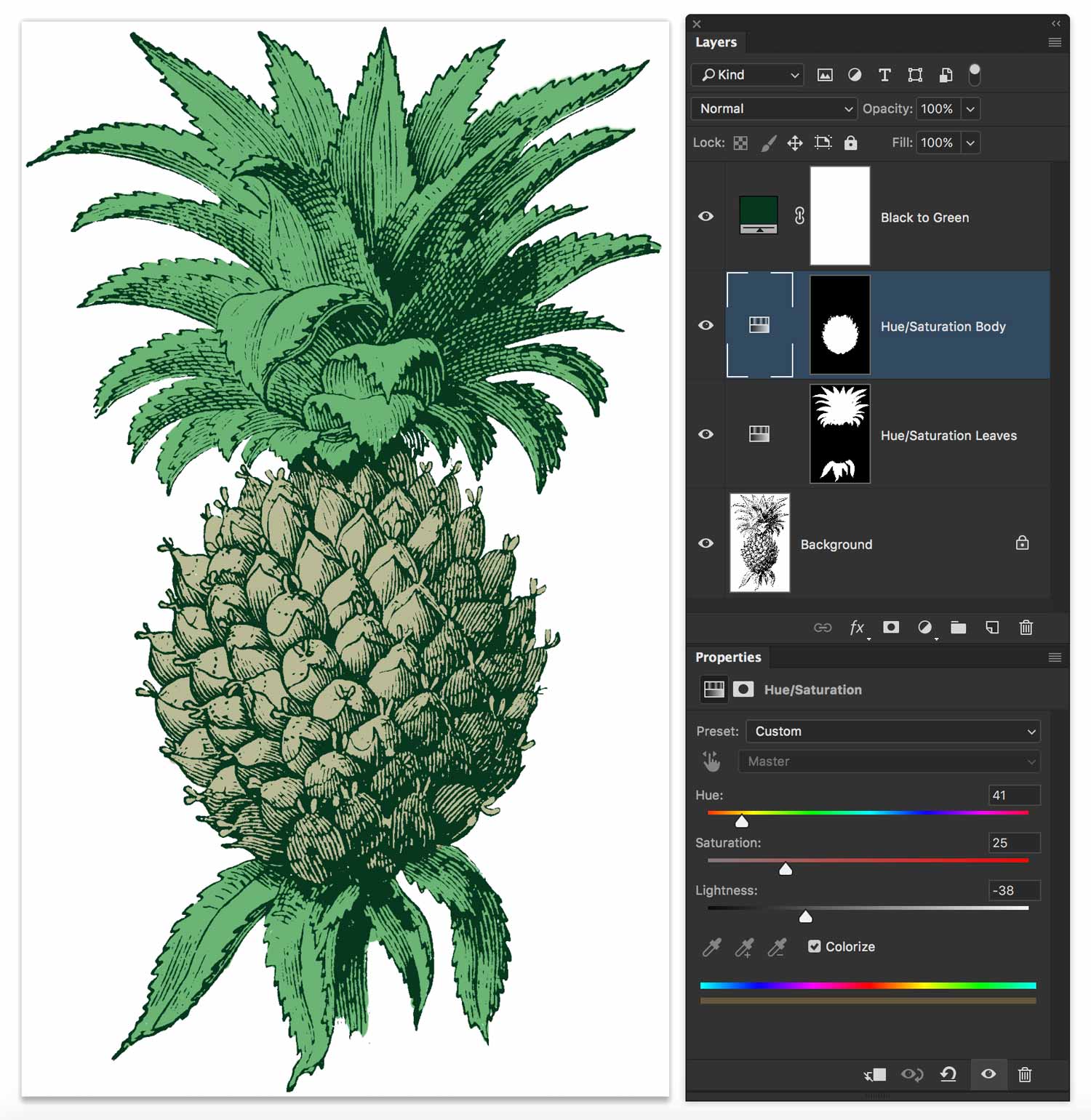
Task: Open layer style fx menu
Action: point(858,628)
